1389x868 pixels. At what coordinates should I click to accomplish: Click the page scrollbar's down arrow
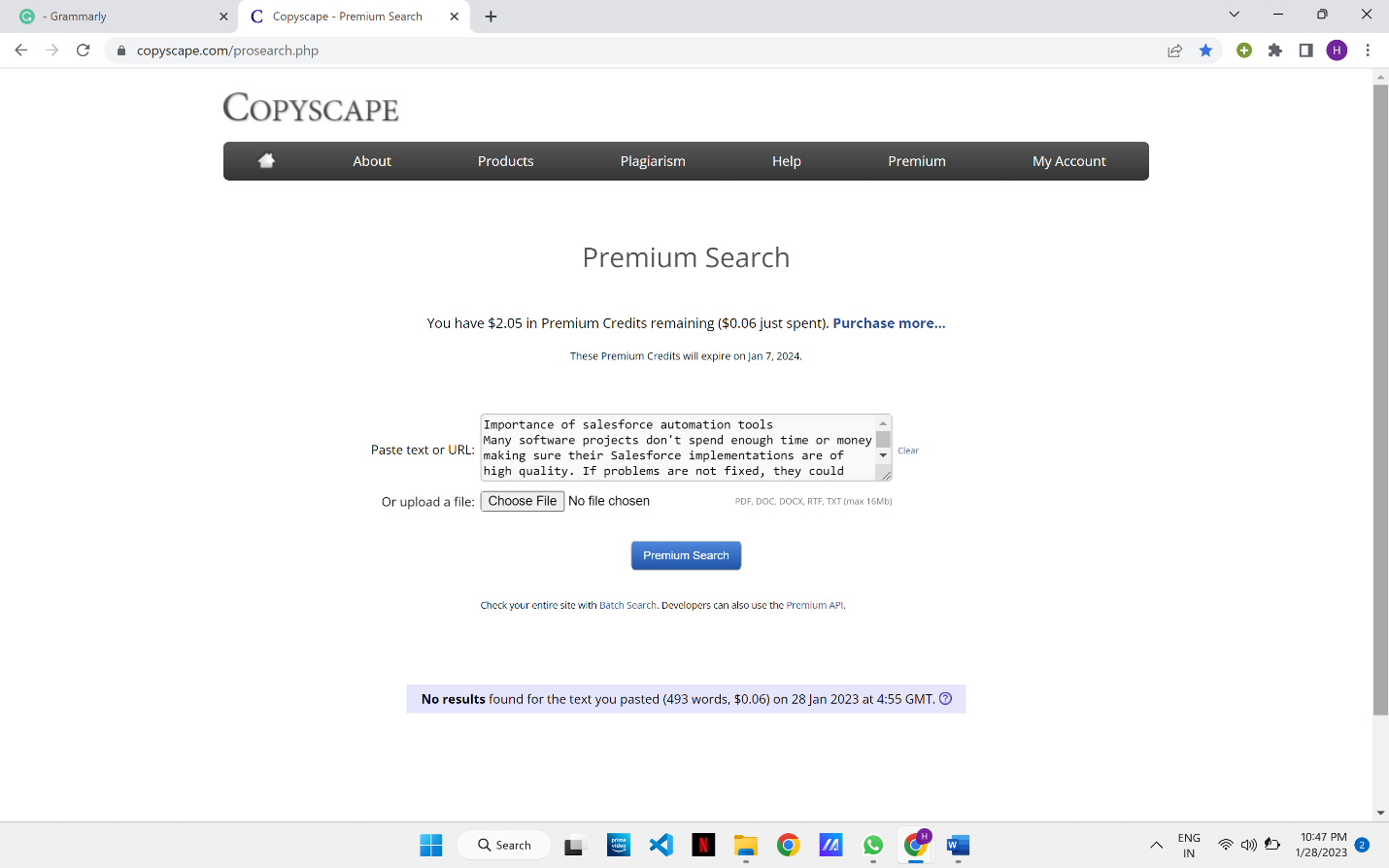tap(1380, 814)
